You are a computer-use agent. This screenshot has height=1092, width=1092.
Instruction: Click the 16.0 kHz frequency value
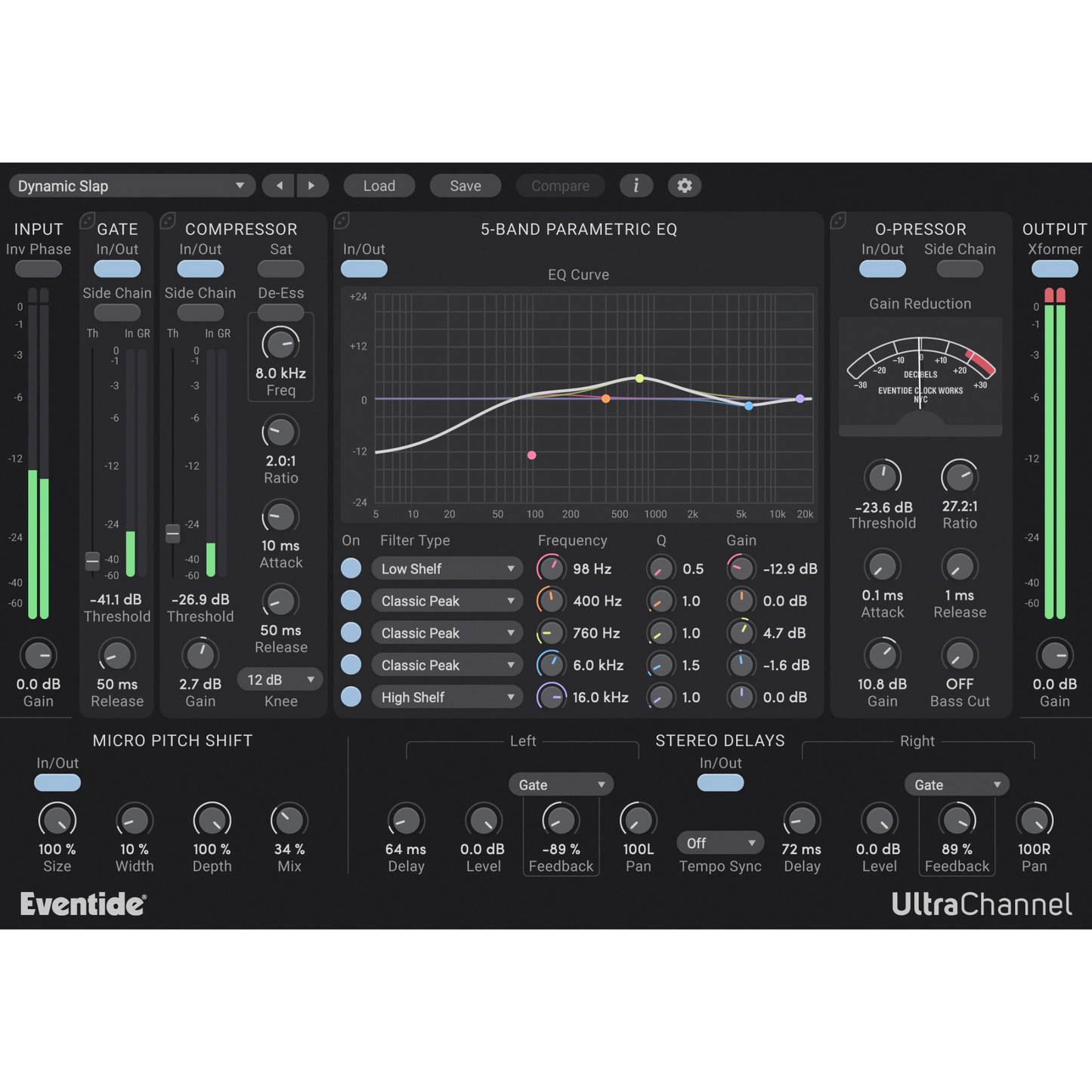[601, 697]
